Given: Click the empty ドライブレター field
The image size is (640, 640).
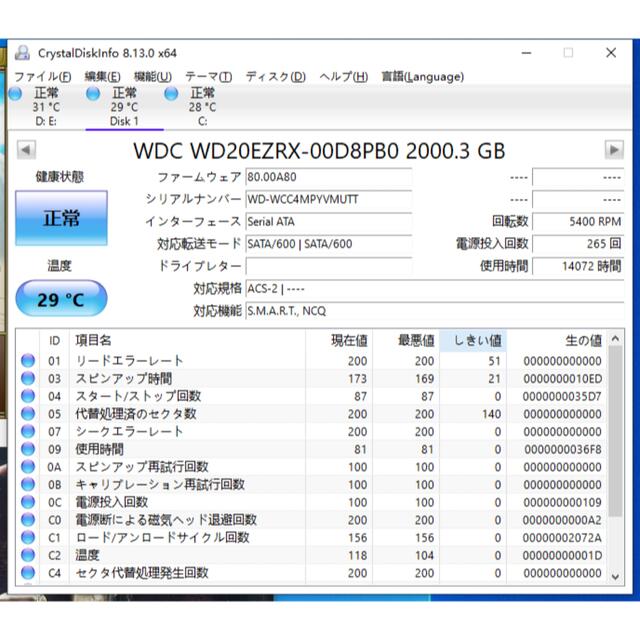Looking at the screenshot, I should [329, 266].
